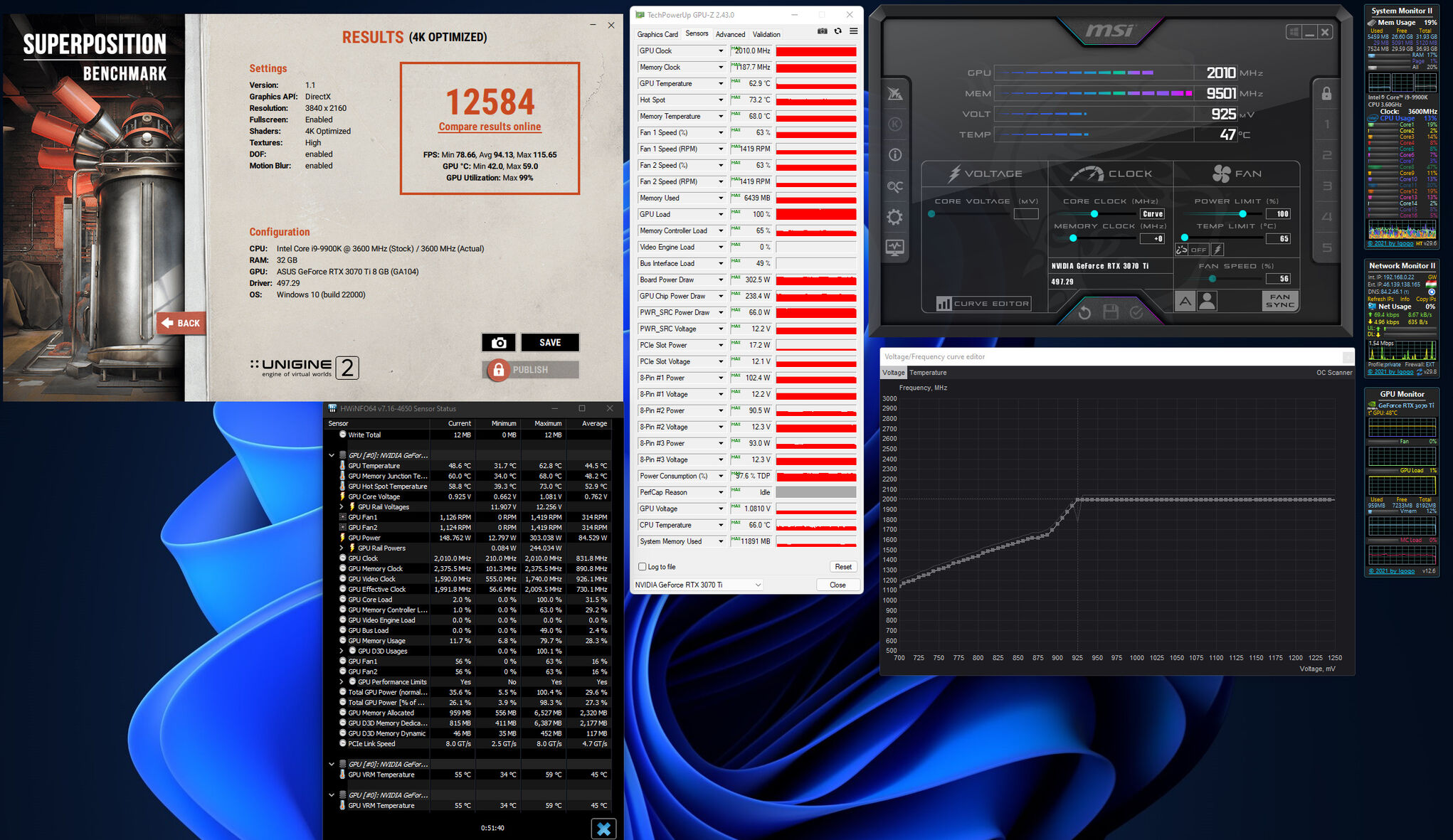Take a screenshot with the GPU-Z camera icon
Screen dimensions: 1453x840
[x=823, y=31]
